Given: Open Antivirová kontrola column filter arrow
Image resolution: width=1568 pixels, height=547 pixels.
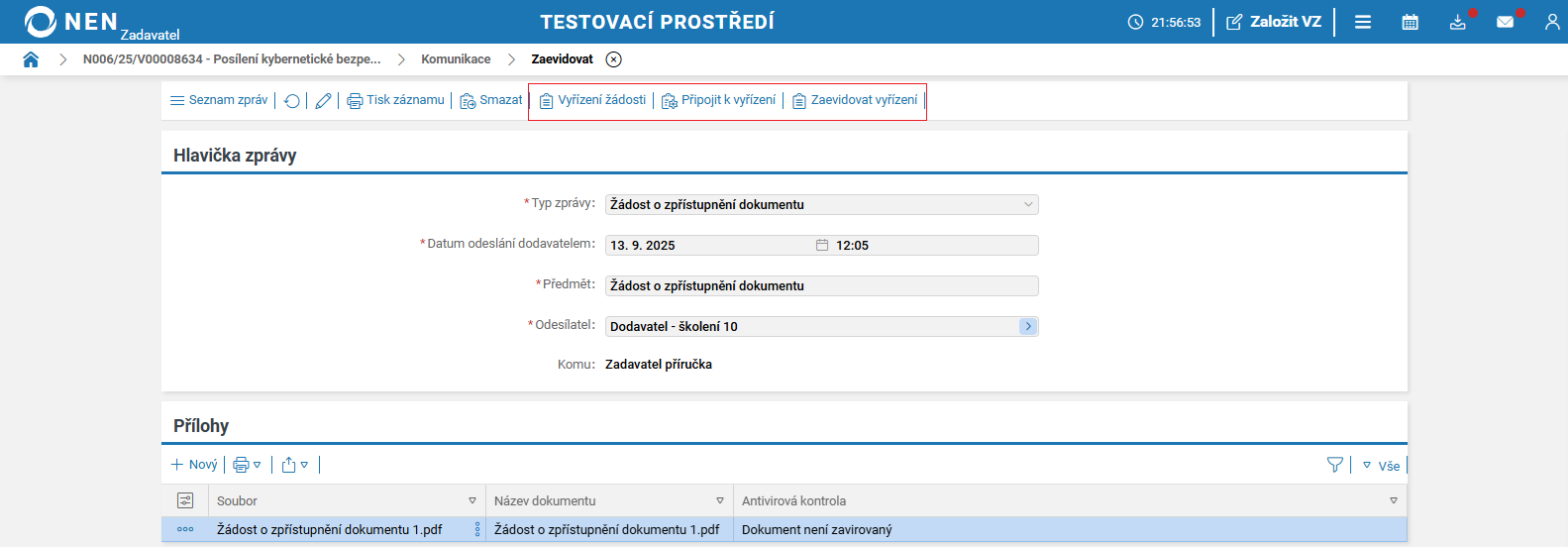Looking at the screenshot, I should pos(1394,500).
